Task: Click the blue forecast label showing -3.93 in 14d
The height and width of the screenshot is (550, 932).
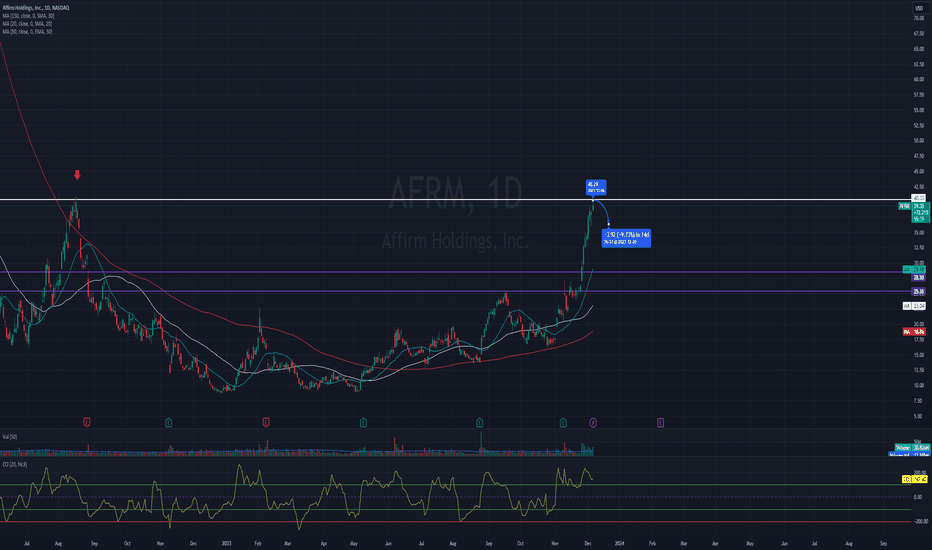Action: coord(626,238)
